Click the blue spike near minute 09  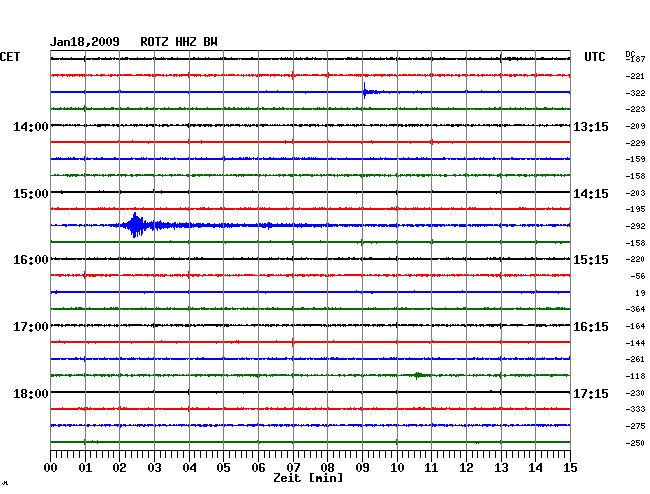[364, 91]
